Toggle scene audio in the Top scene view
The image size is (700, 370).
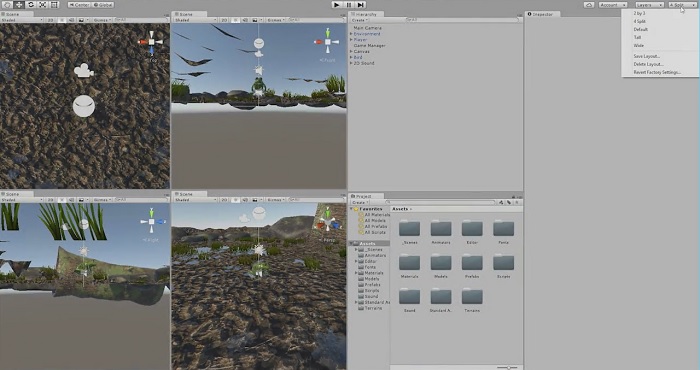coord(71,20)
